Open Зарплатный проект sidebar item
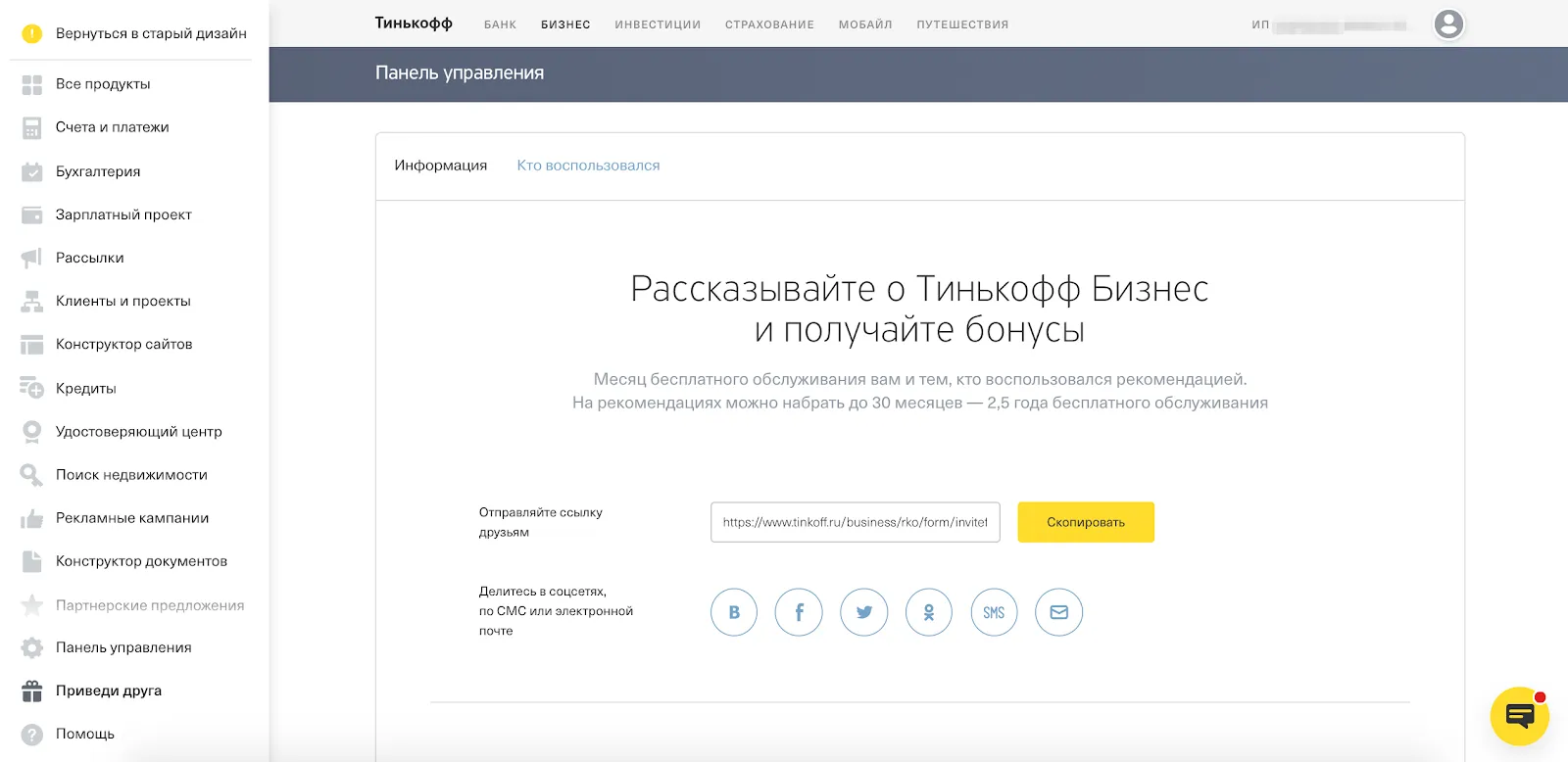 (x=123, y=214)
